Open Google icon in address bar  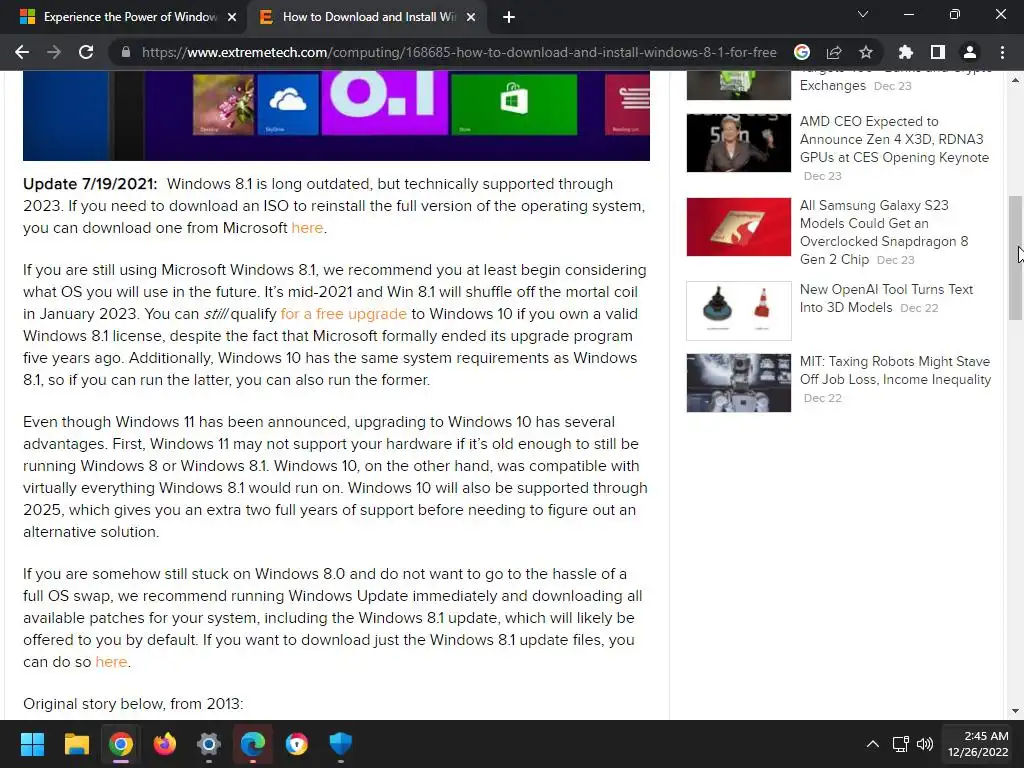802,52
